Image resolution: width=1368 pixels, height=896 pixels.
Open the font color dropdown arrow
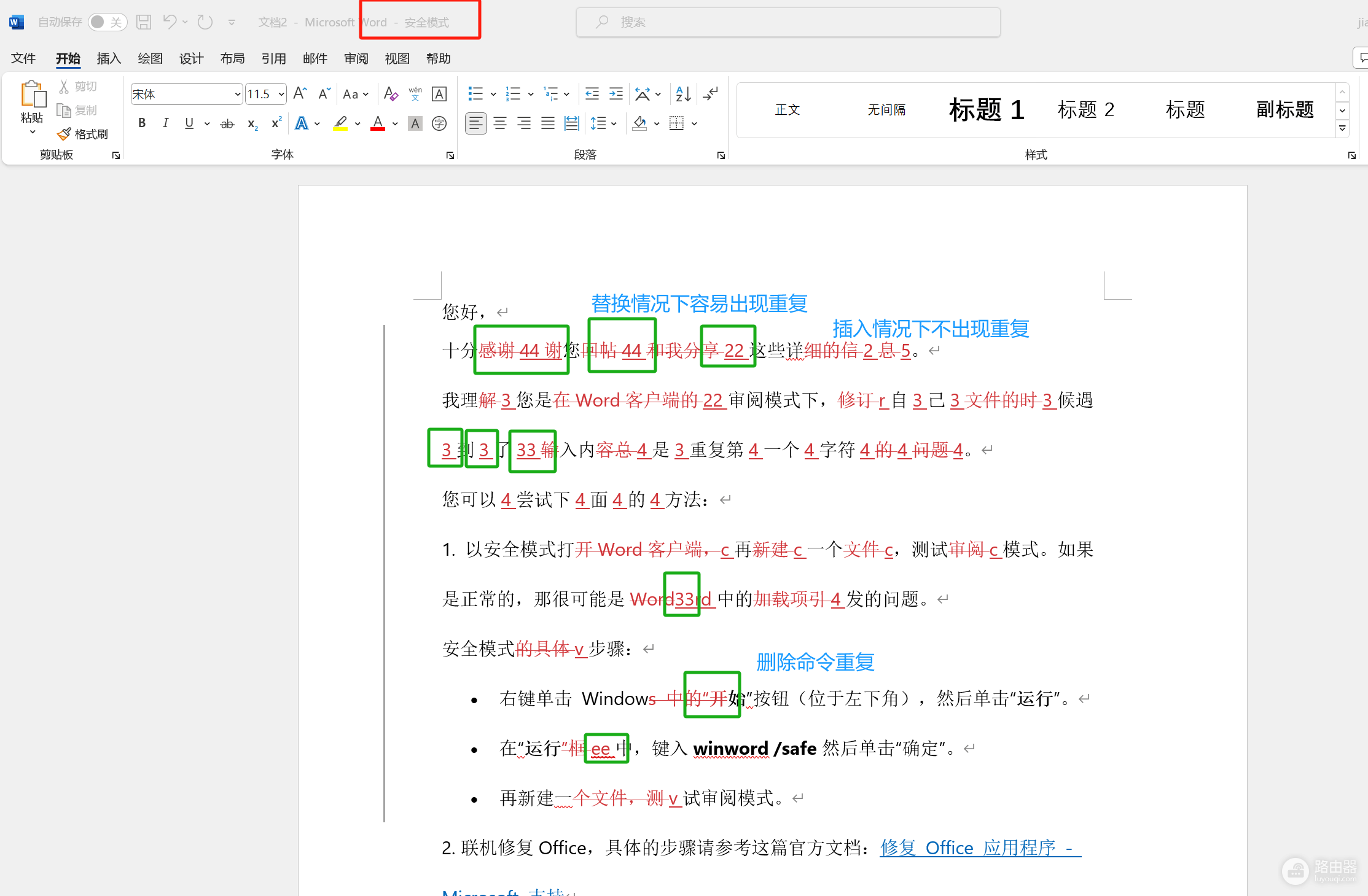pos(395,123)
